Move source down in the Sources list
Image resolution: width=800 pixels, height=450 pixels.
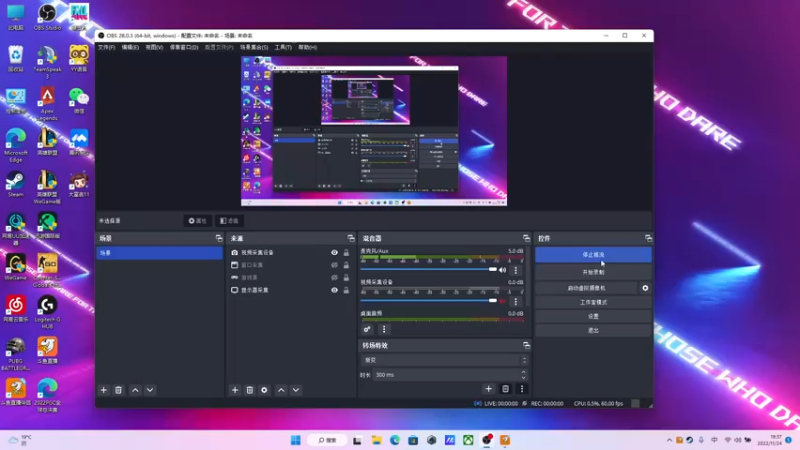pos(296,390)
